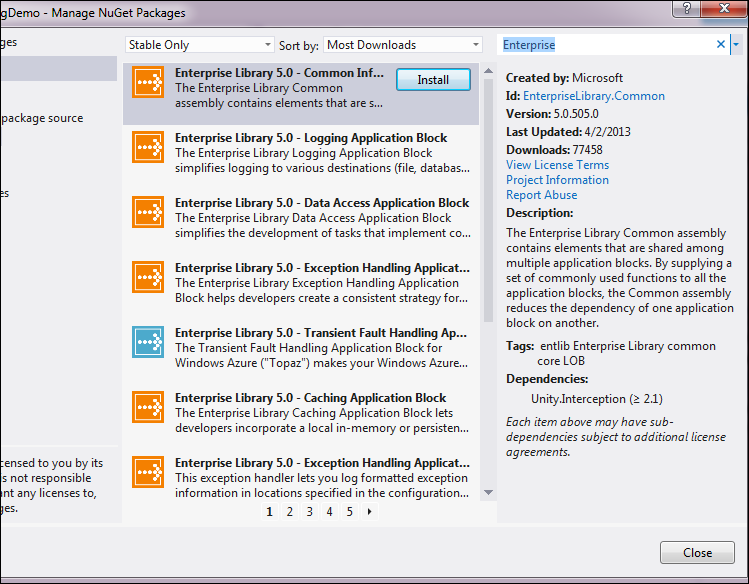Image resolution: width=749 pixels, height=584 pixels.
Task: Go to results page 4
Action: 330,512
